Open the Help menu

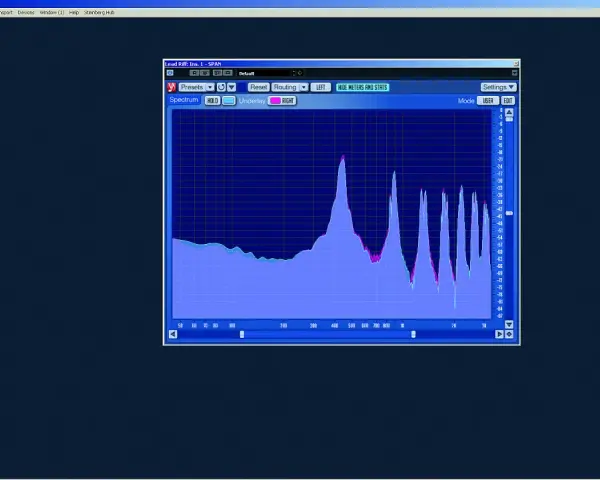[74, 12]
